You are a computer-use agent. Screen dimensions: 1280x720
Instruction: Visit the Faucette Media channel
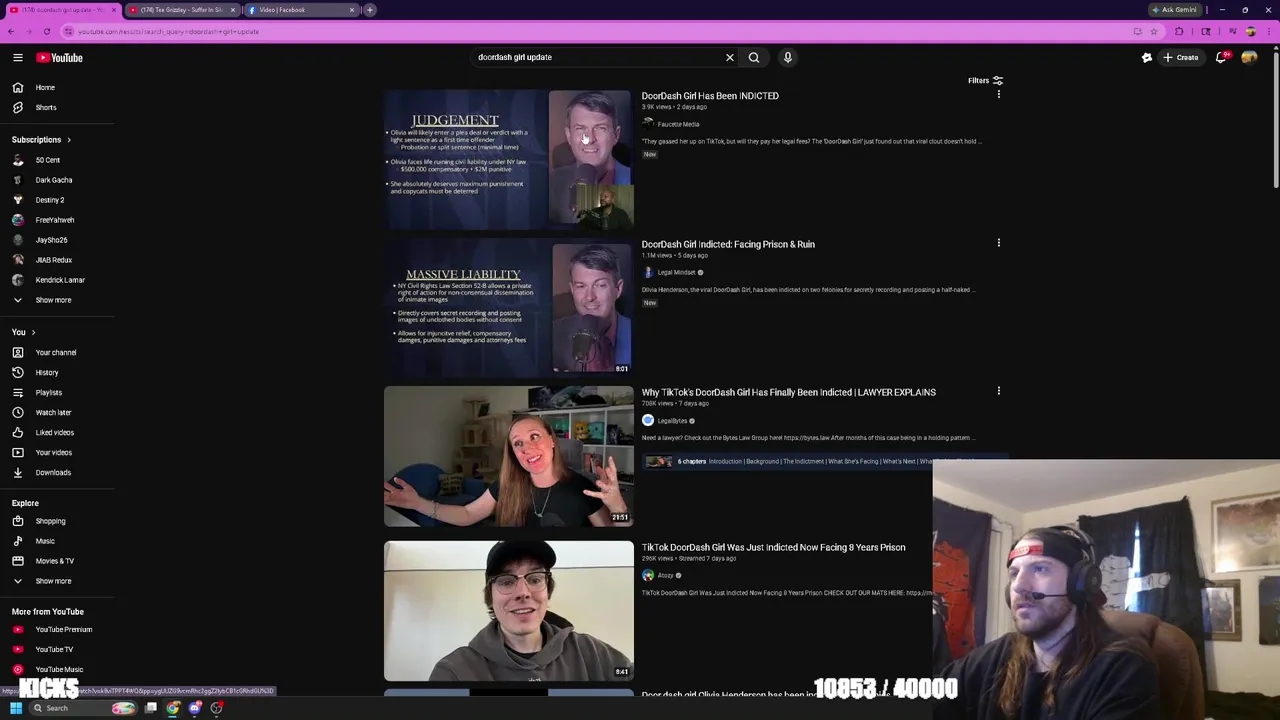[x=678, y=124]
